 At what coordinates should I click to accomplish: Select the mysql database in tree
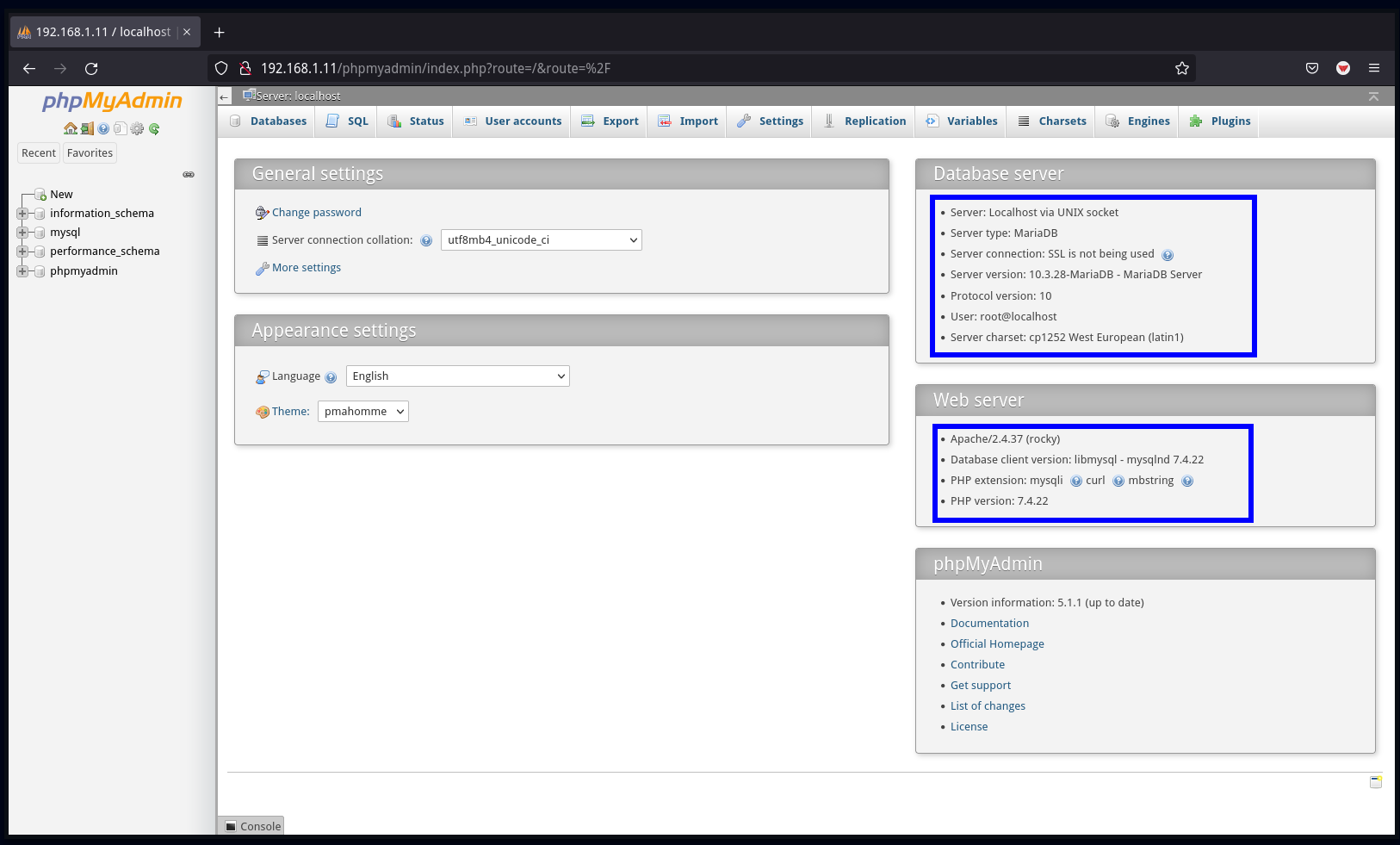[65, 233]
